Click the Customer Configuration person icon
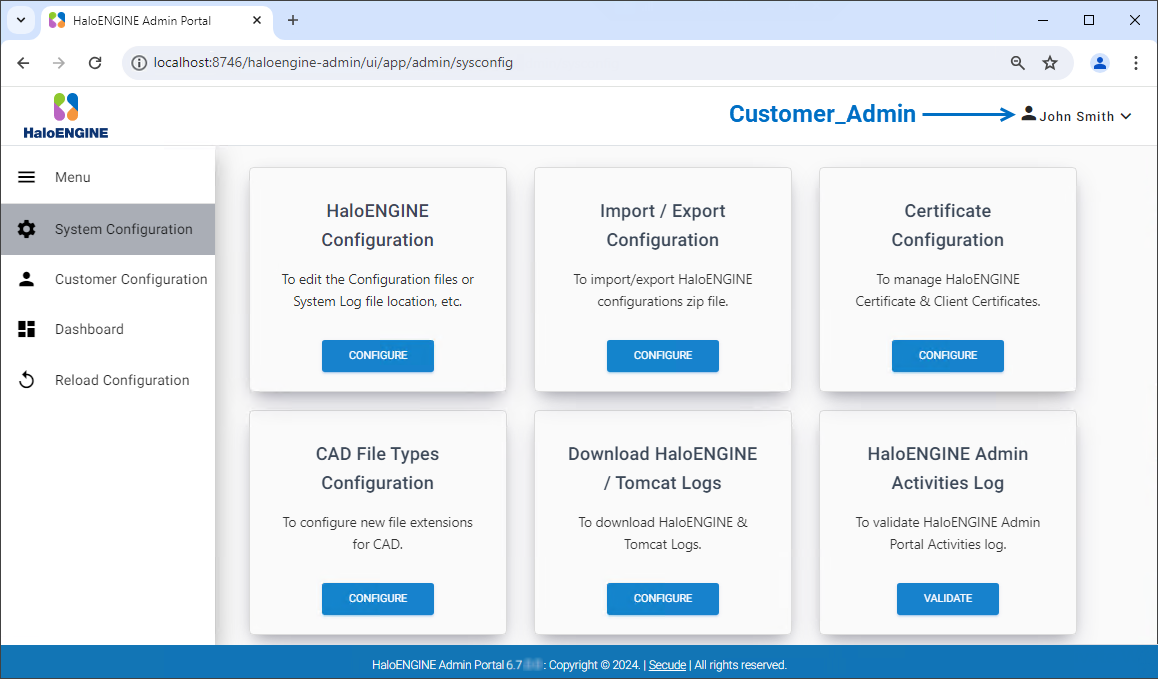1158x679 pixels. coord(27,279)
